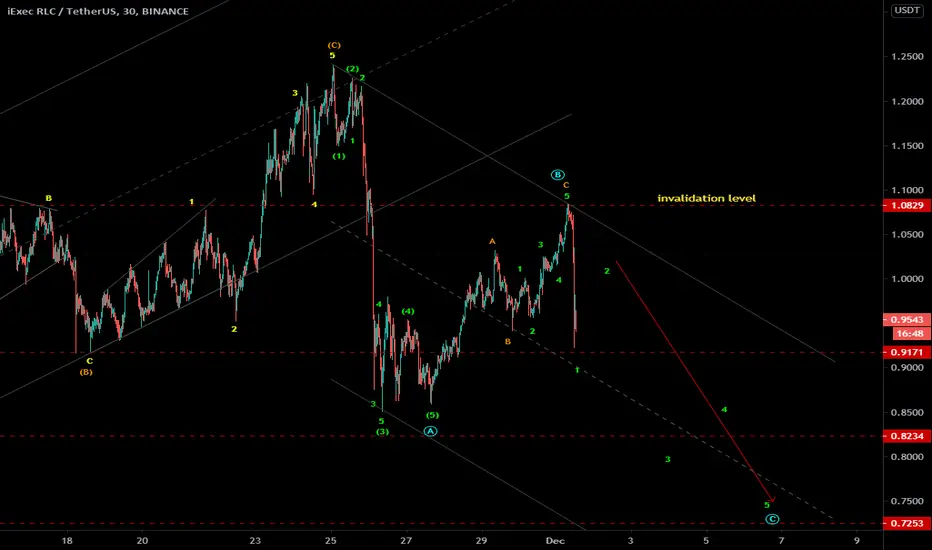
Task: Click the current price label 0.9543
Action: (x=907, y=320)
